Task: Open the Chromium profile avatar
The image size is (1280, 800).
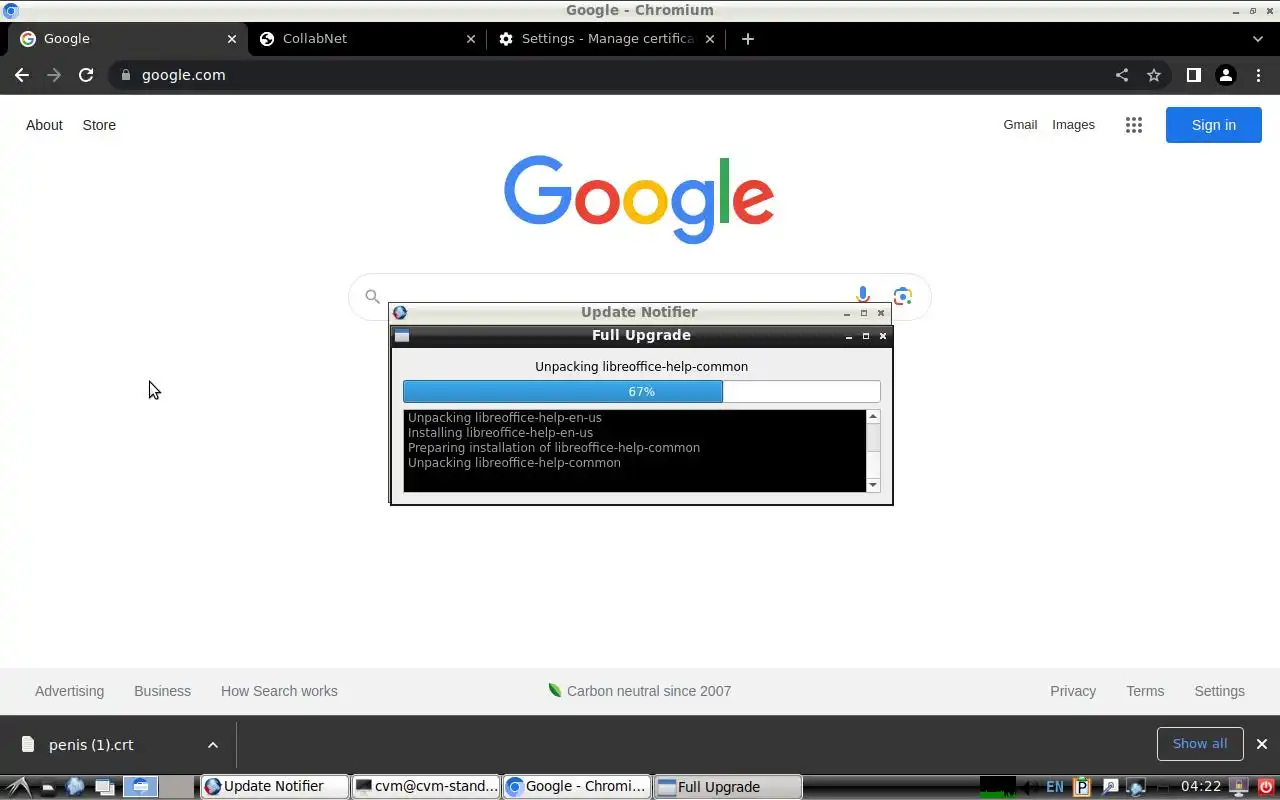Action: coord(1225,75)
